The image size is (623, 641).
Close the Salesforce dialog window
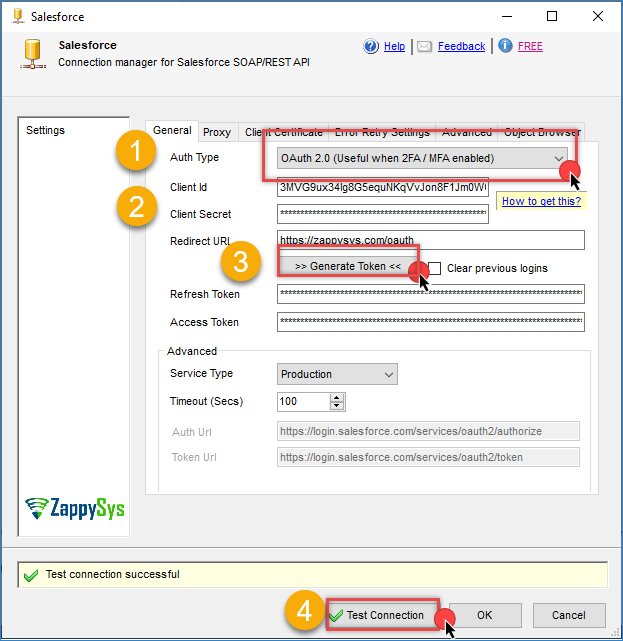pyautogui.click(x=598, y=16)
